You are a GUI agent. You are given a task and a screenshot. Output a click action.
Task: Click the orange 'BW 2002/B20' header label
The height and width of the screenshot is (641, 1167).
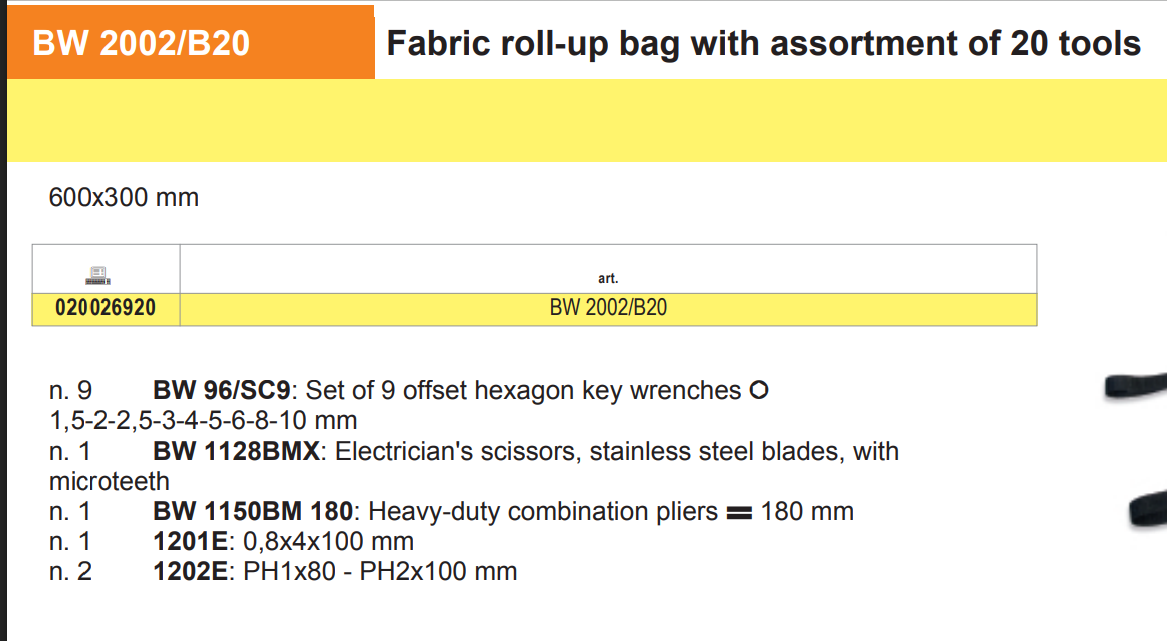(142, 44)
